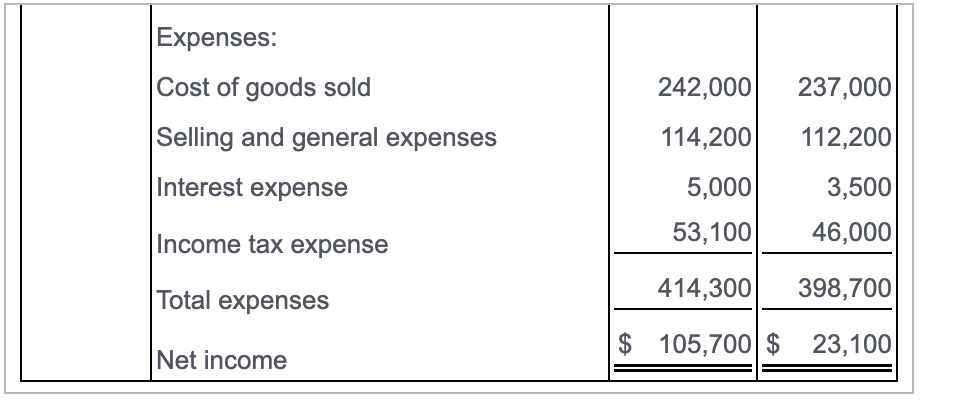Select the Net income label
The image size is (960, 416).
pos(222,360)
